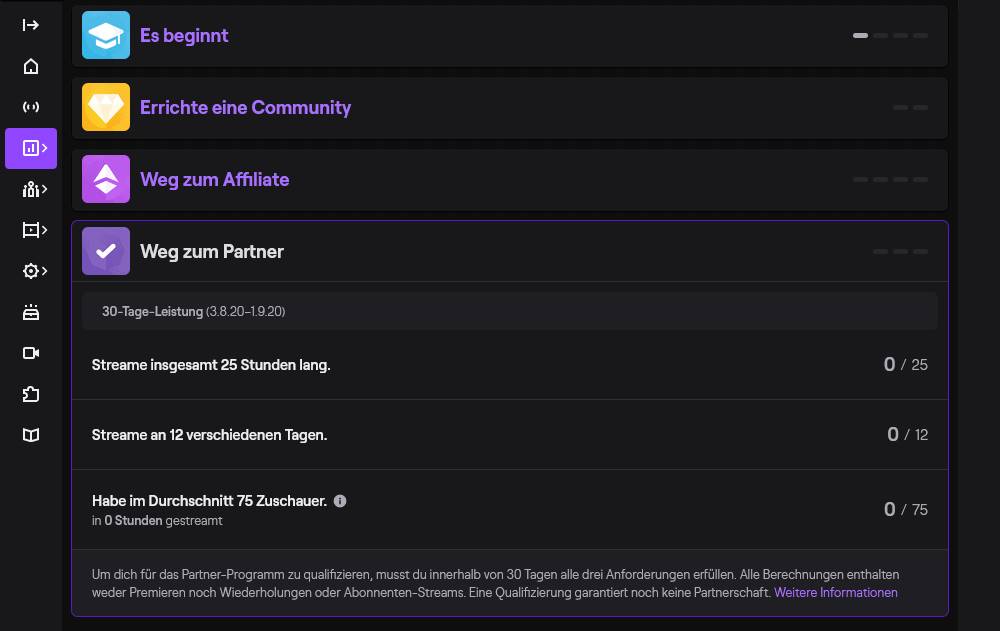The image size is (1000, 631).
Task: Expand the collapsed sidebar with the arrow icon
Action: point(30,25)
